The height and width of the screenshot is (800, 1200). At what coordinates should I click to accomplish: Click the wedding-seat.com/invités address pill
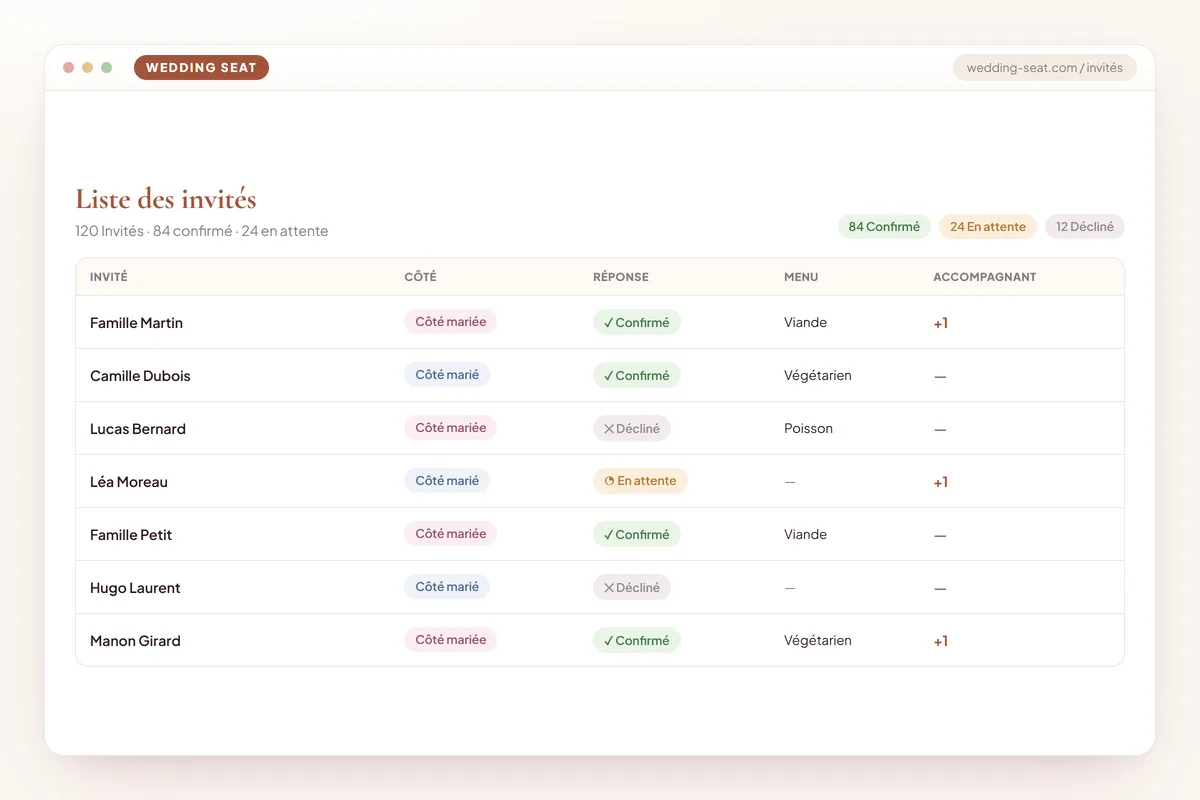(1044, 68)
